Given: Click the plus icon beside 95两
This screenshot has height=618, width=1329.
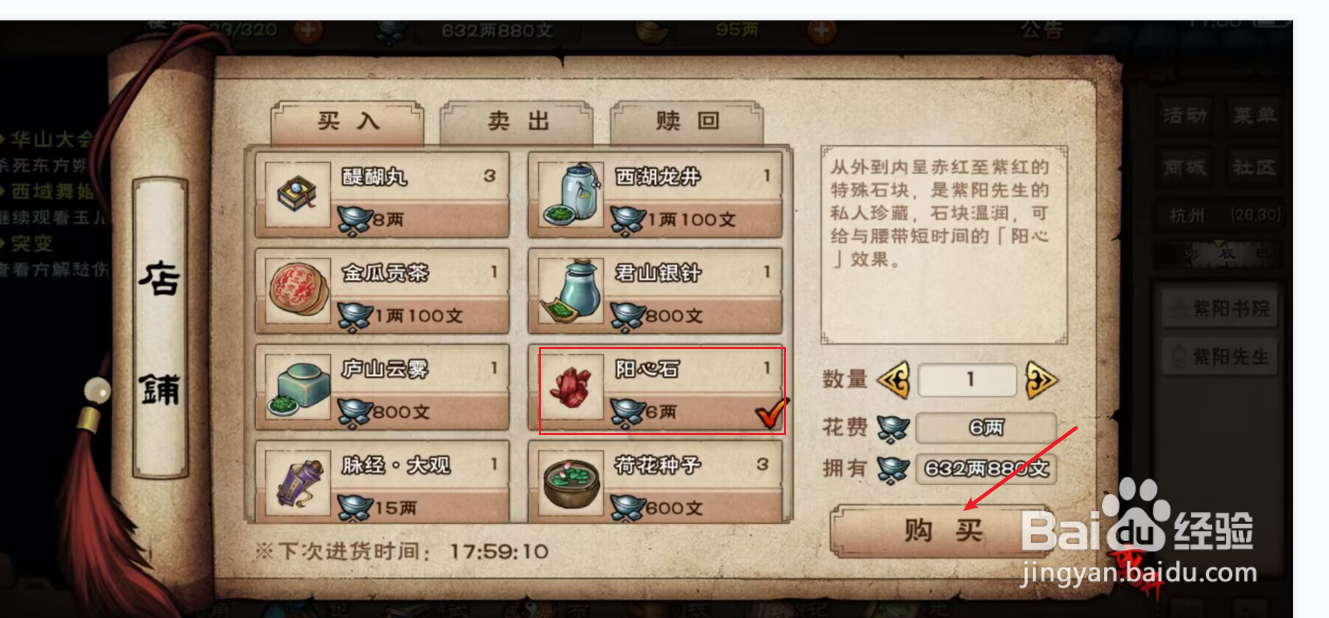Looking at the screenshot, I should [821, 30].
